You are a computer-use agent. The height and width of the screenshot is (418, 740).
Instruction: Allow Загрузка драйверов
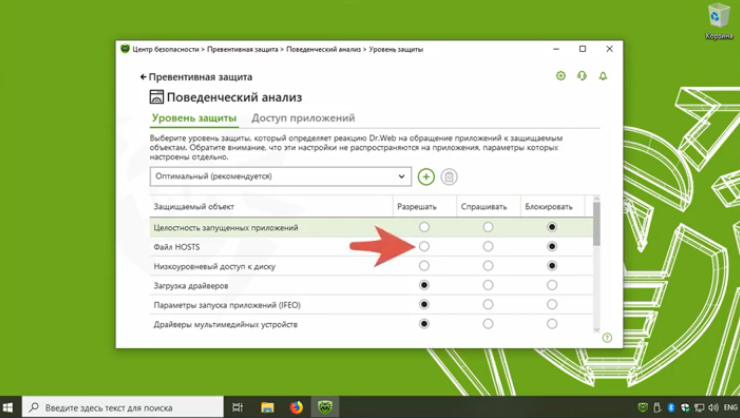point(424,285)
